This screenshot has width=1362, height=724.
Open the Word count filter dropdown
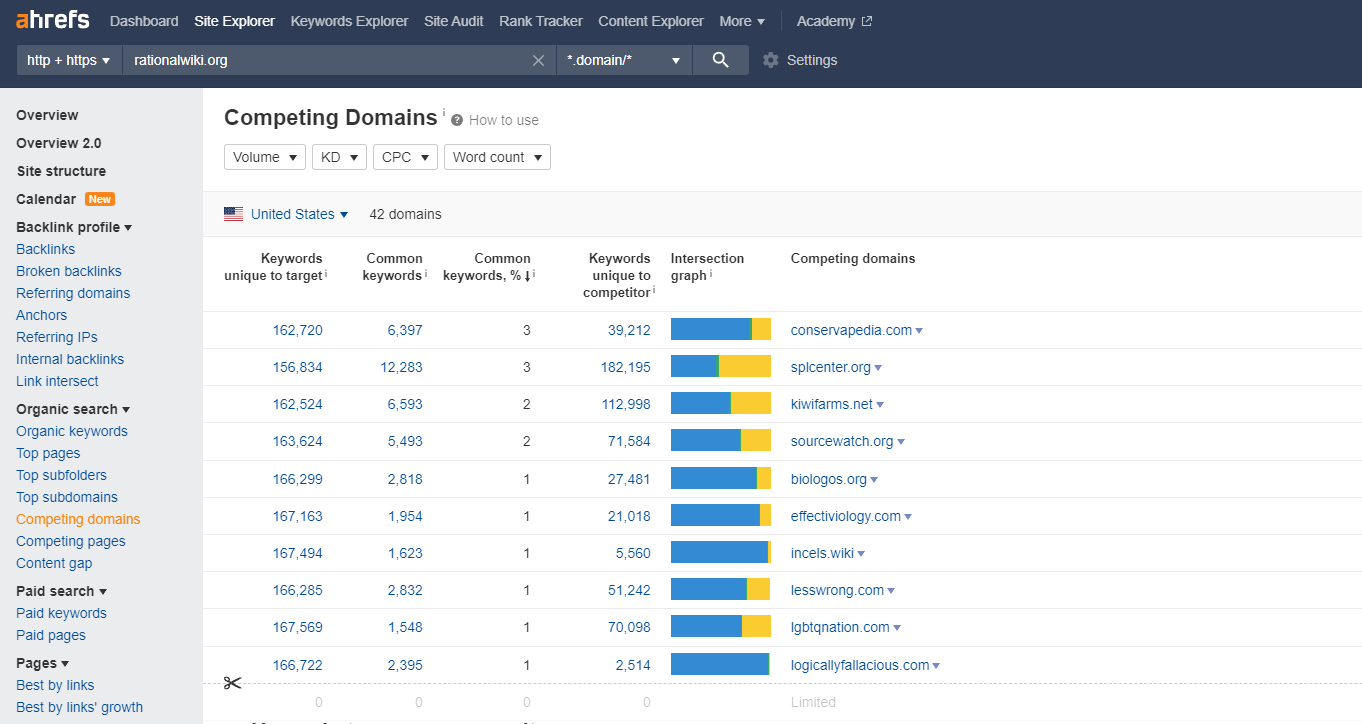point(497,157)
